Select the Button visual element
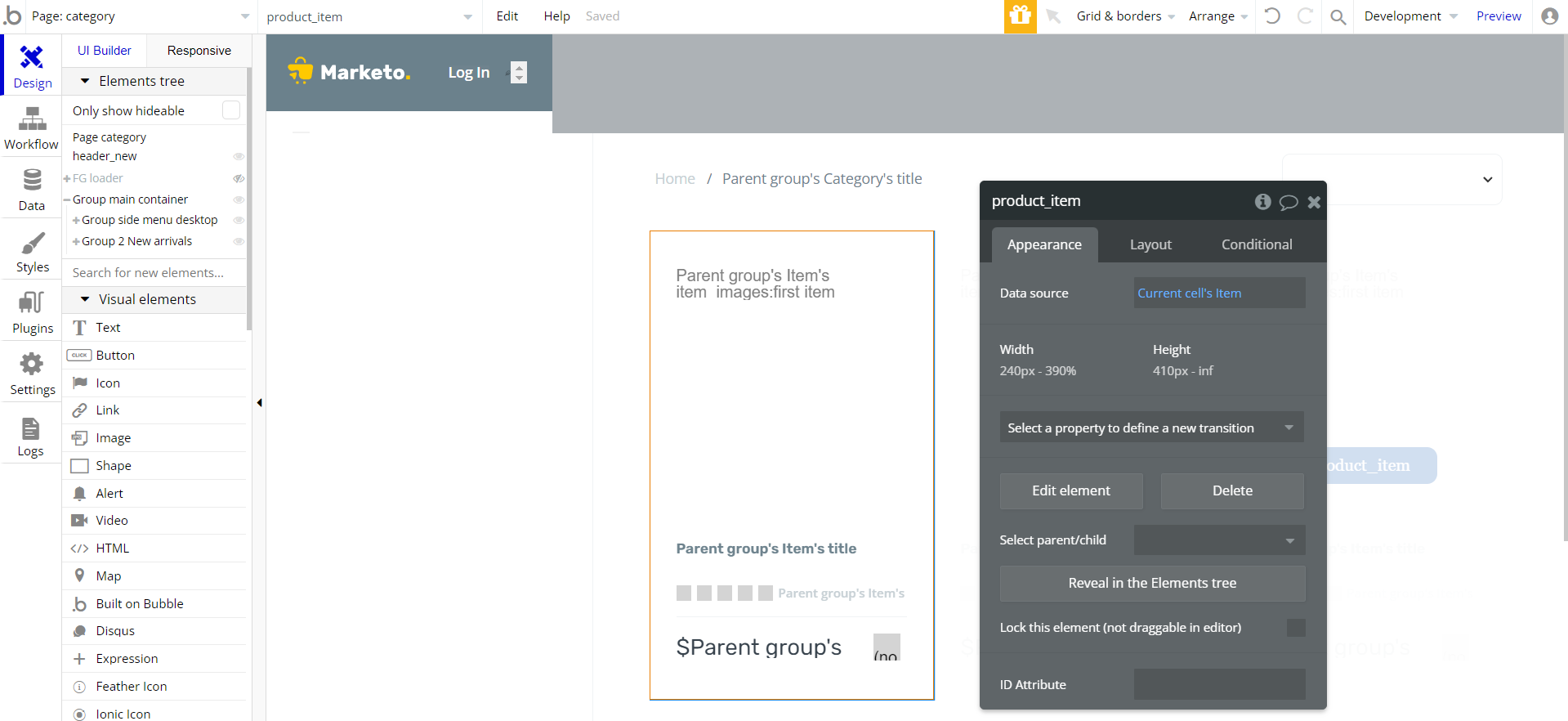 [x=155, y=356]
